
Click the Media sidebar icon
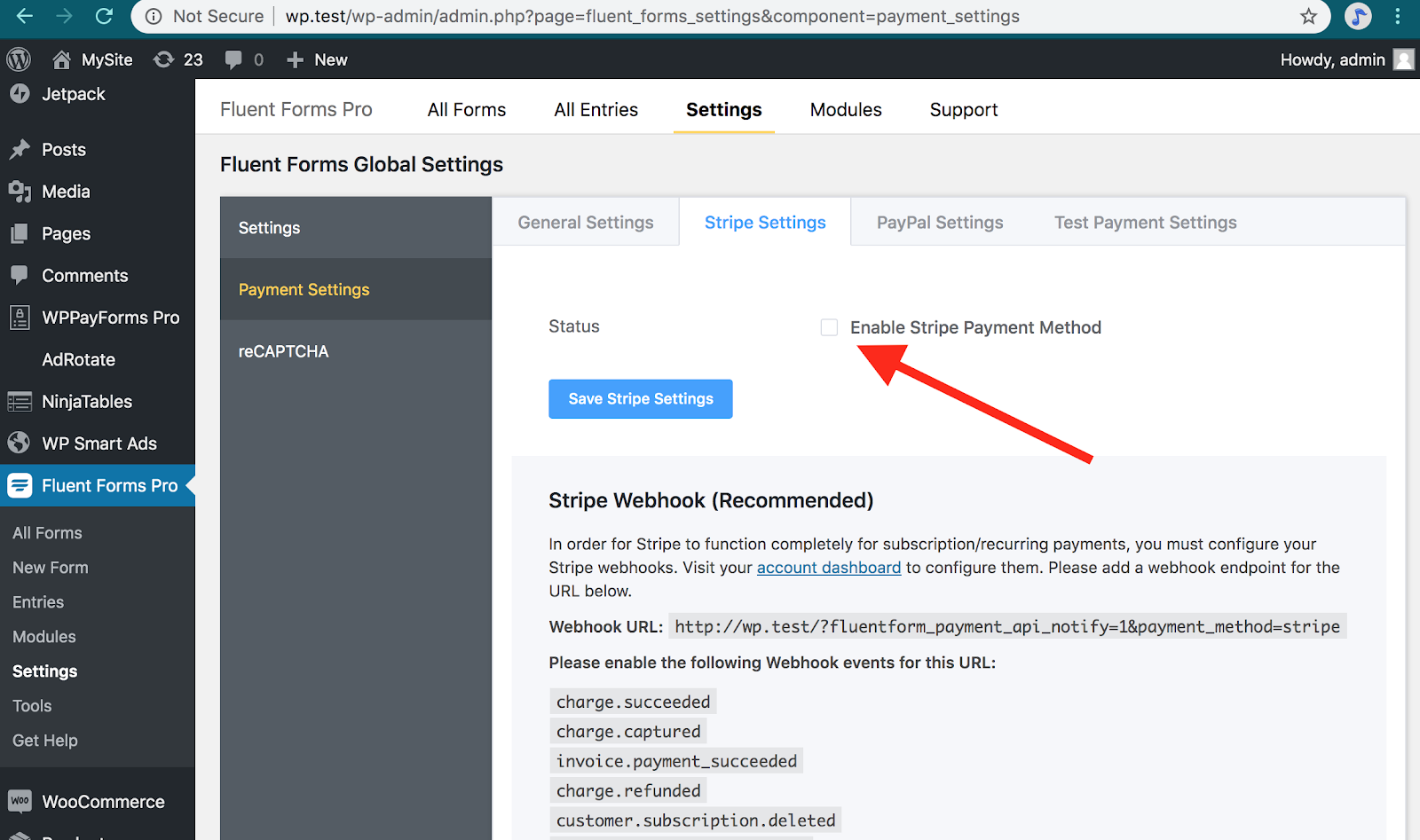[20, 192]
